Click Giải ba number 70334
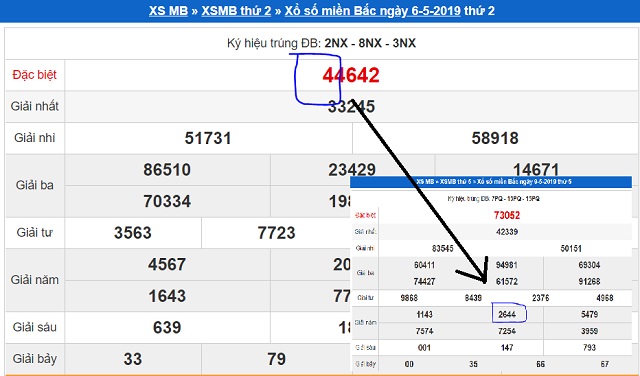The image size is (640, 376). coord(167,201)
